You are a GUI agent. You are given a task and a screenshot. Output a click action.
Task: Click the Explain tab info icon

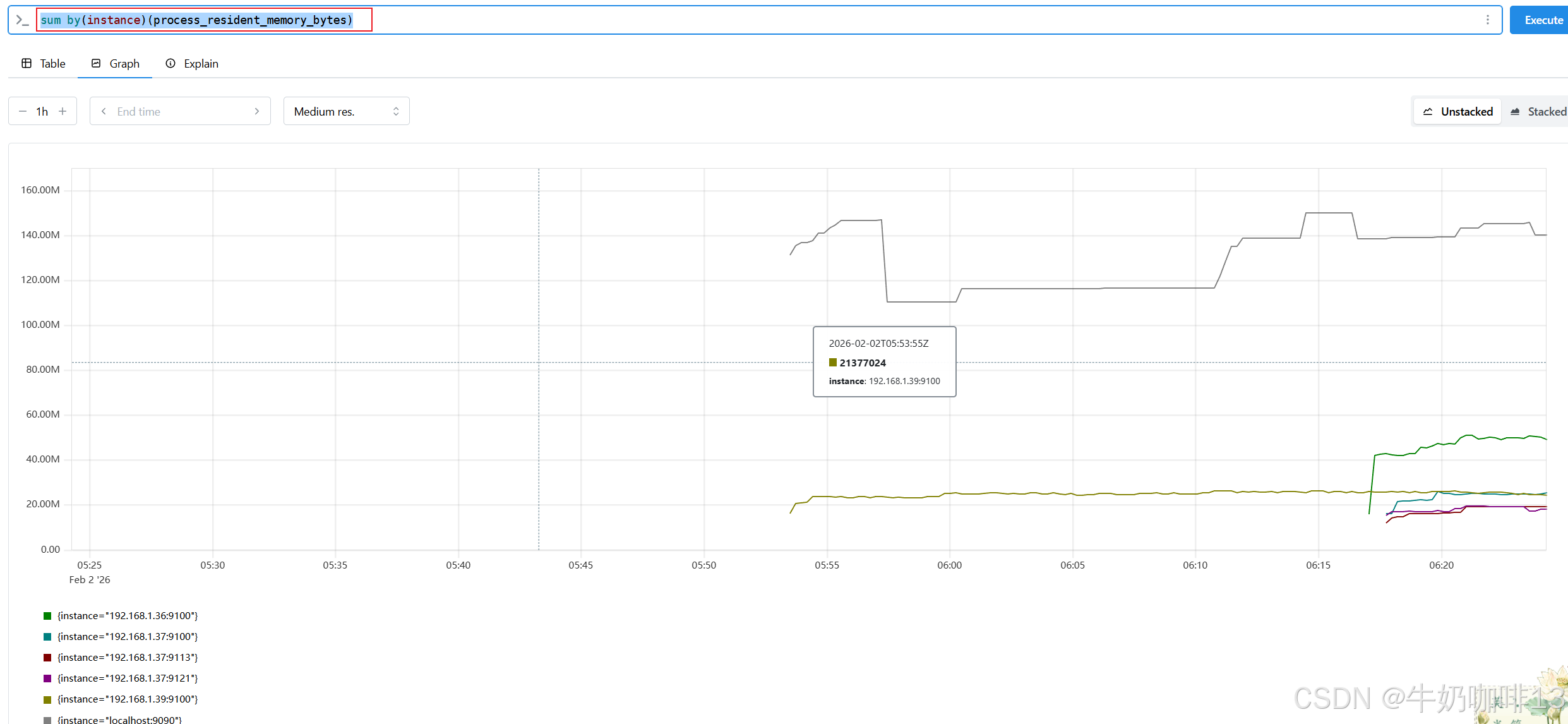[x=171, y=63]
